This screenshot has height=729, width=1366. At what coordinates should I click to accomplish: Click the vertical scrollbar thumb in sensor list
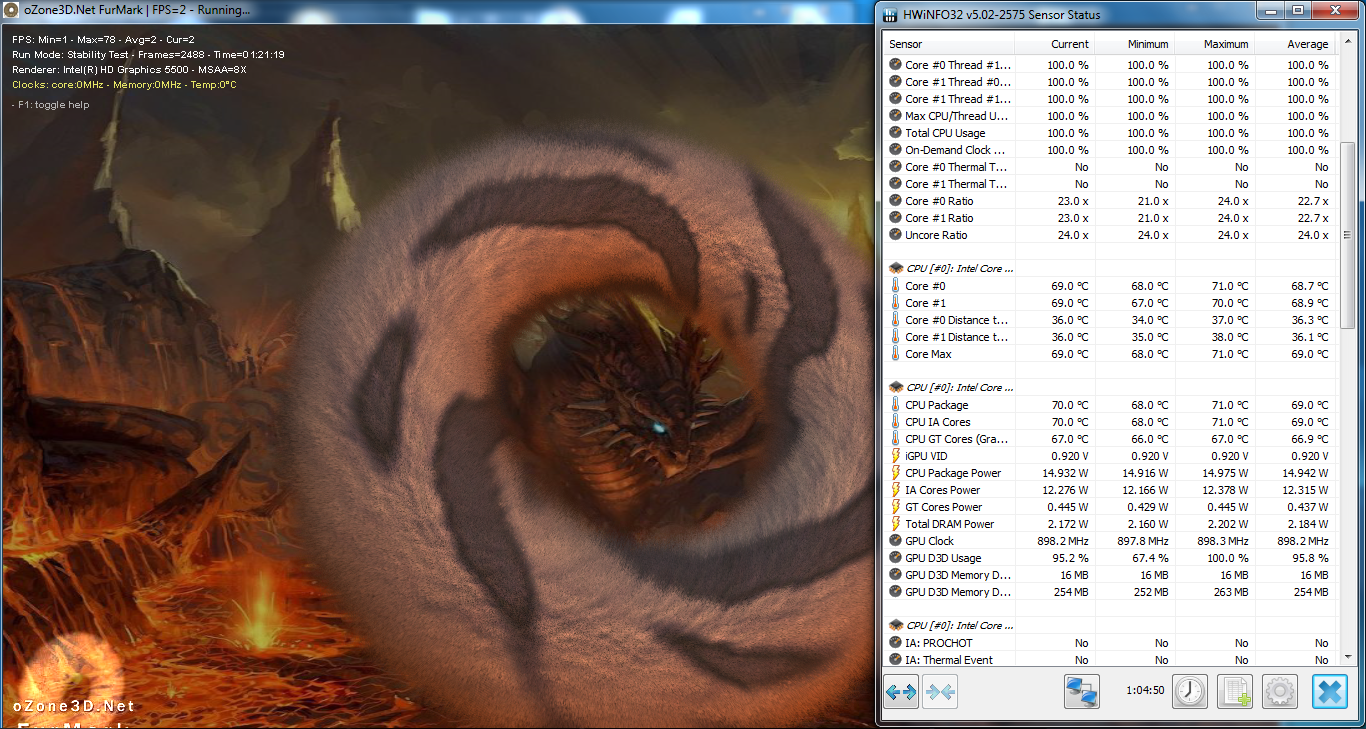(x=1346, y=190)
